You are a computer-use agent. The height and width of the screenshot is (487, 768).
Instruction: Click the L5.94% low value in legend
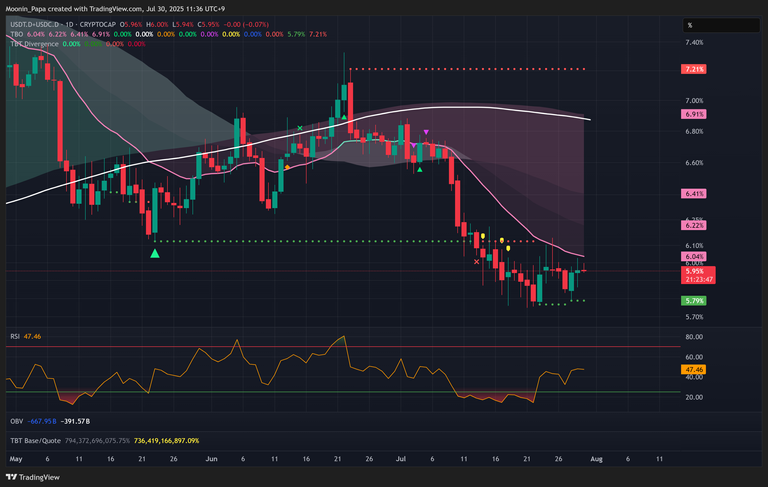pos(183,24)
